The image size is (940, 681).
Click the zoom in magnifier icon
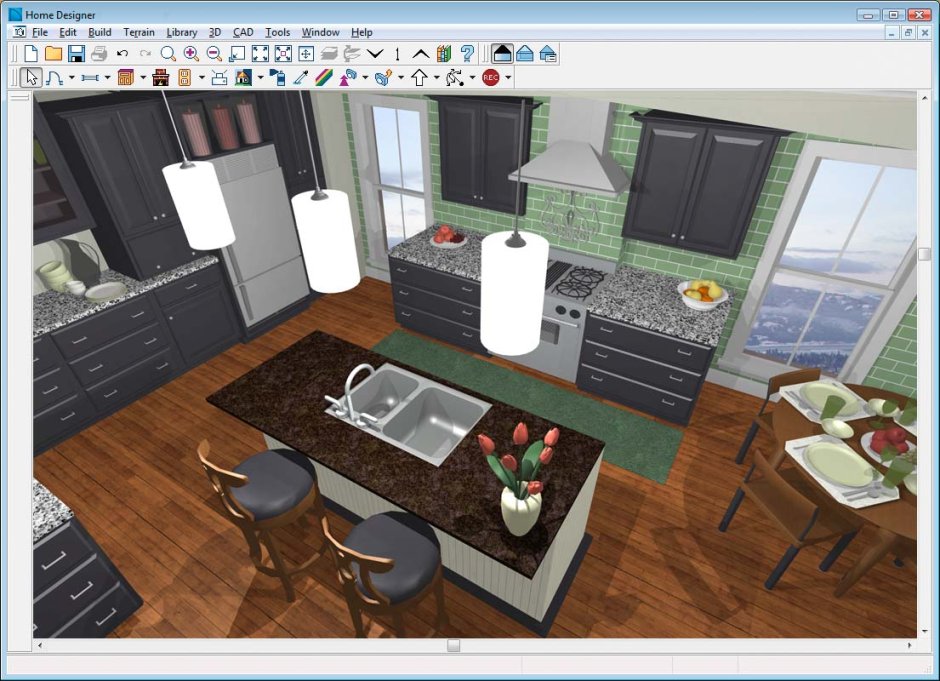click(x=191, y=54)
